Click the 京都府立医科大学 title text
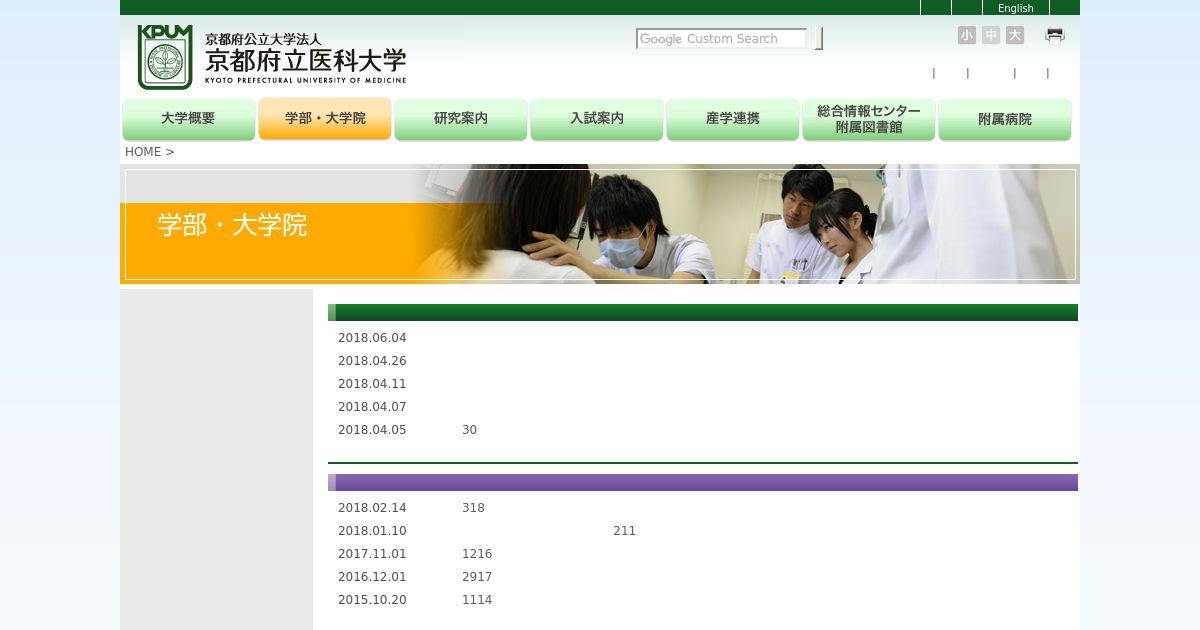This screenshot has width=1200, height=630. click(305, 61)
